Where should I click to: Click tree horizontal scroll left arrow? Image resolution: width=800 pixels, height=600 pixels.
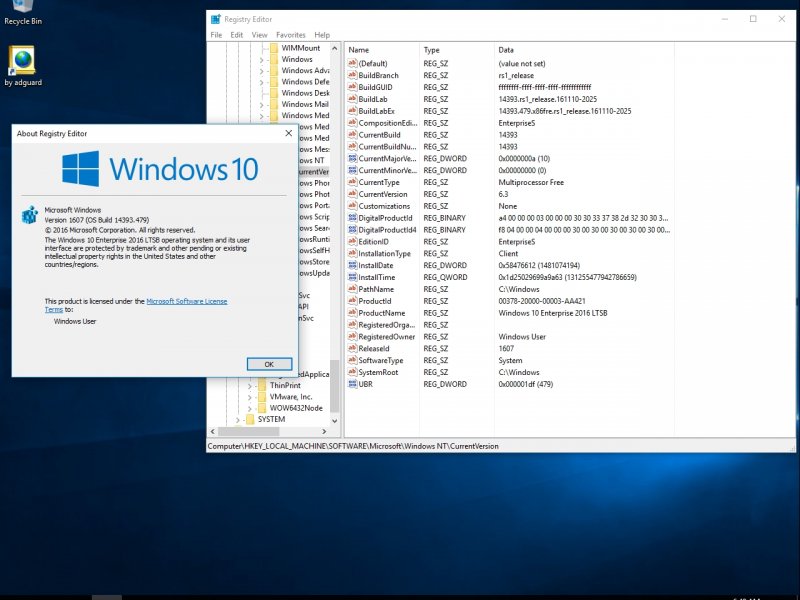(x=213, y=432)
